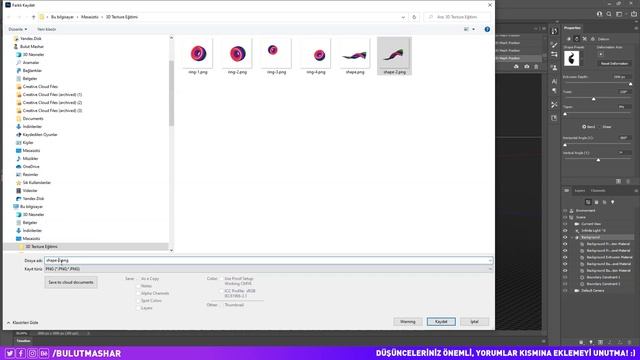
Task: Open the Kayıt türü PNG format dropdown
Action: (268, 269)
